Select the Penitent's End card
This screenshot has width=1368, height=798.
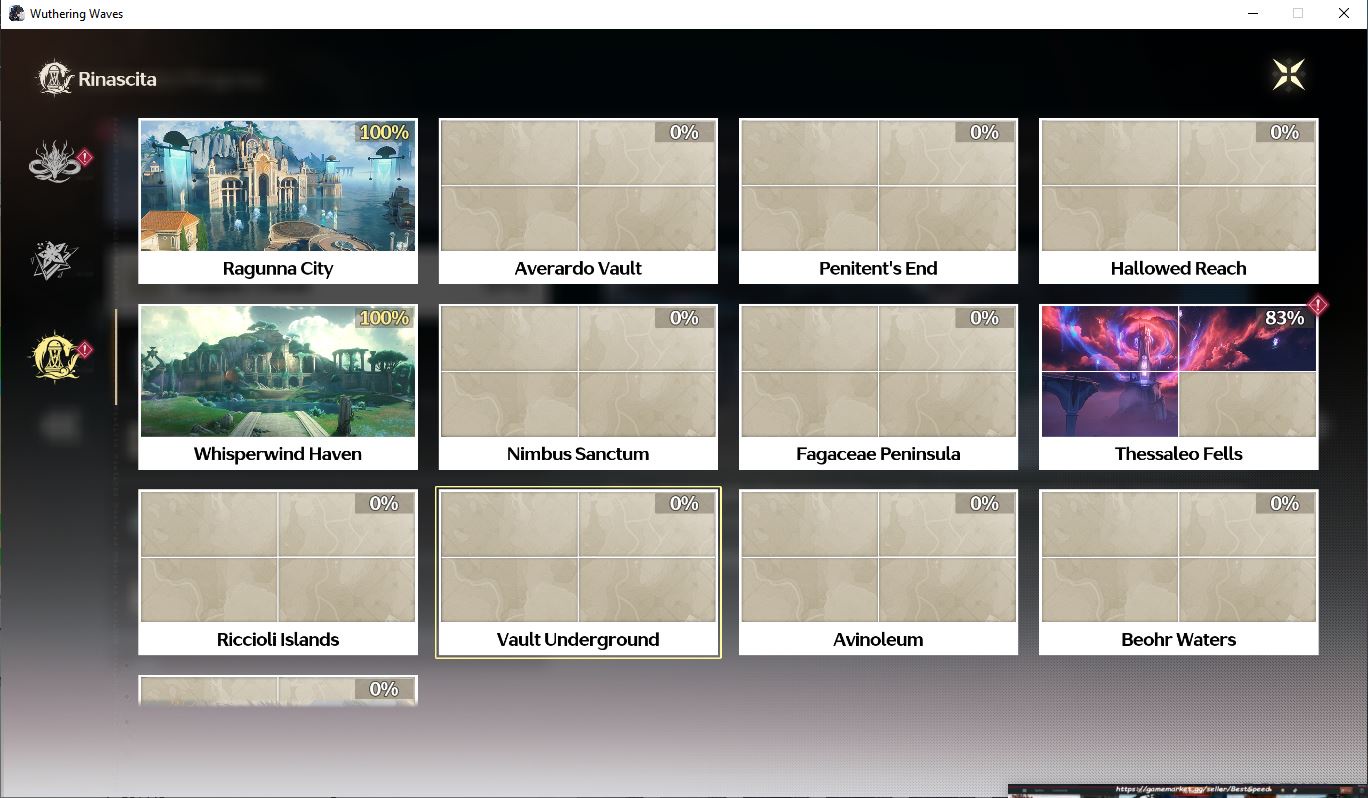(878, 201)
